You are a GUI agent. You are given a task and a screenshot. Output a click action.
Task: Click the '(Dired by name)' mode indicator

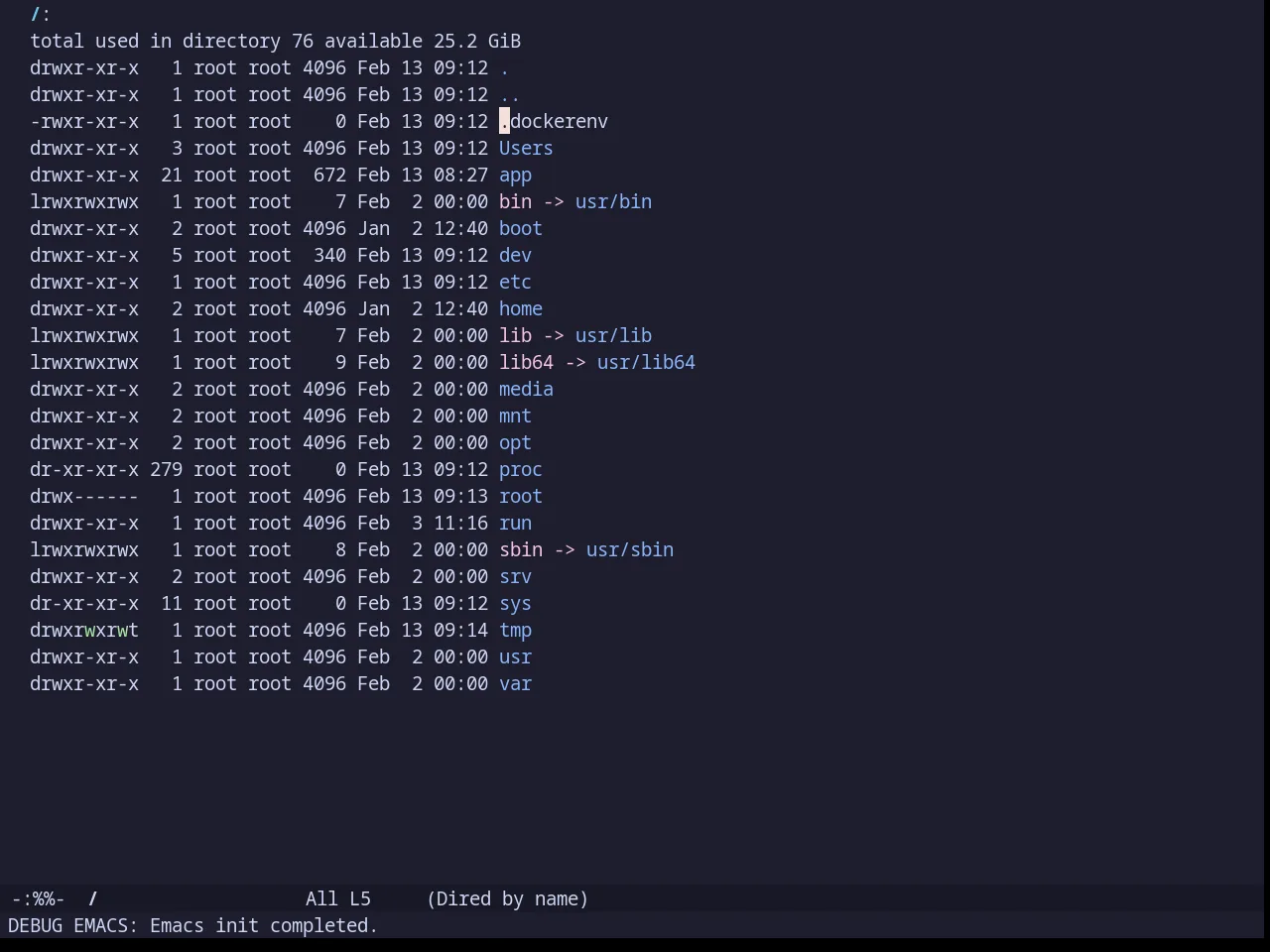tap(508, 898)
